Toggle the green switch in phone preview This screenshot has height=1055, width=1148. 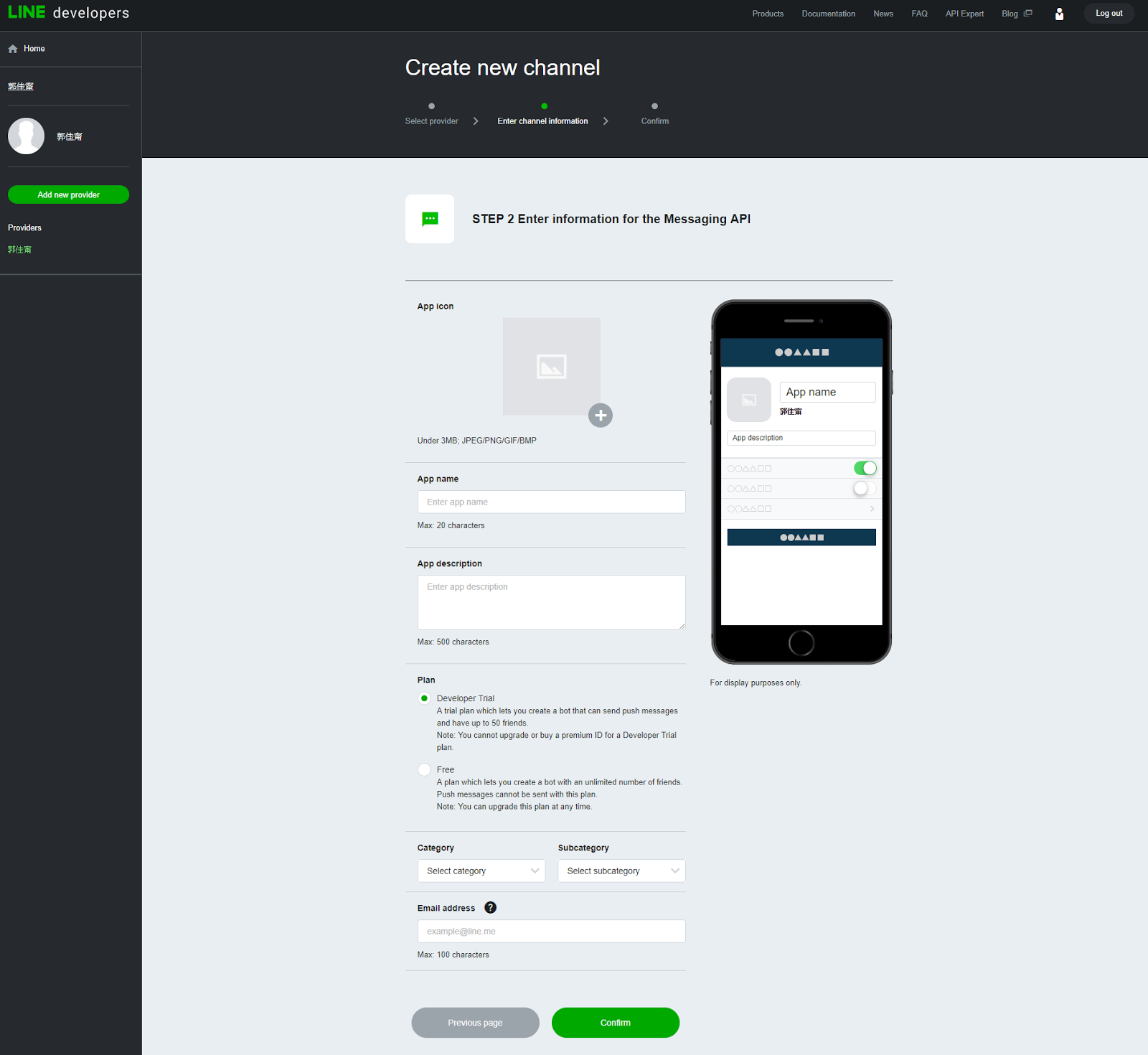click(x=865, y=468)
